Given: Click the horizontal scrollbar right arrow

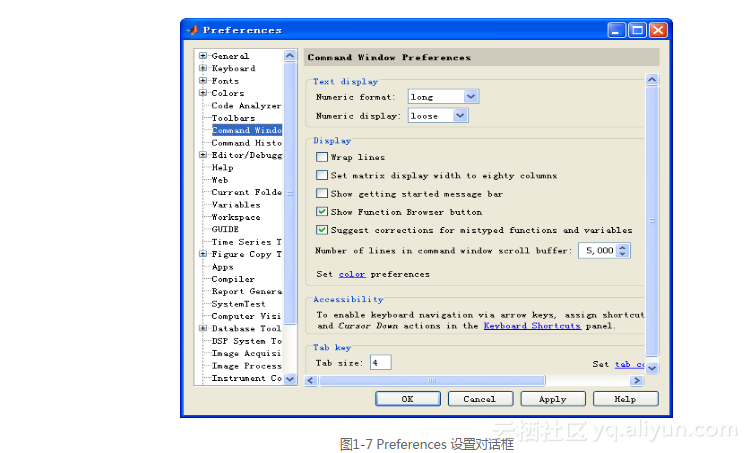Looking at the screenshot, I should 637,380.
